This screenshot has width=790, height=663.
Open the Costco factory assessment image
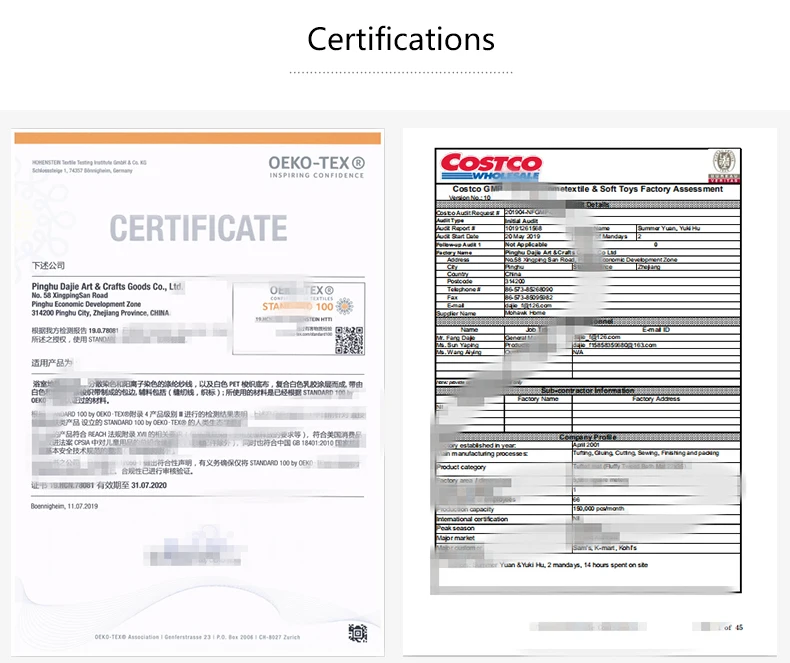pos(589,391)
